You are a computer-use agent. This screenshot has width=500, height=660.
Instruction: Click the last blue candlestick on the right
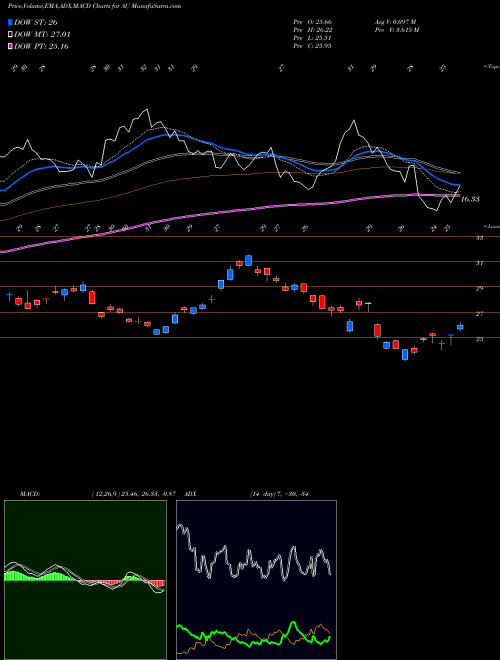[x=460, y=327]
